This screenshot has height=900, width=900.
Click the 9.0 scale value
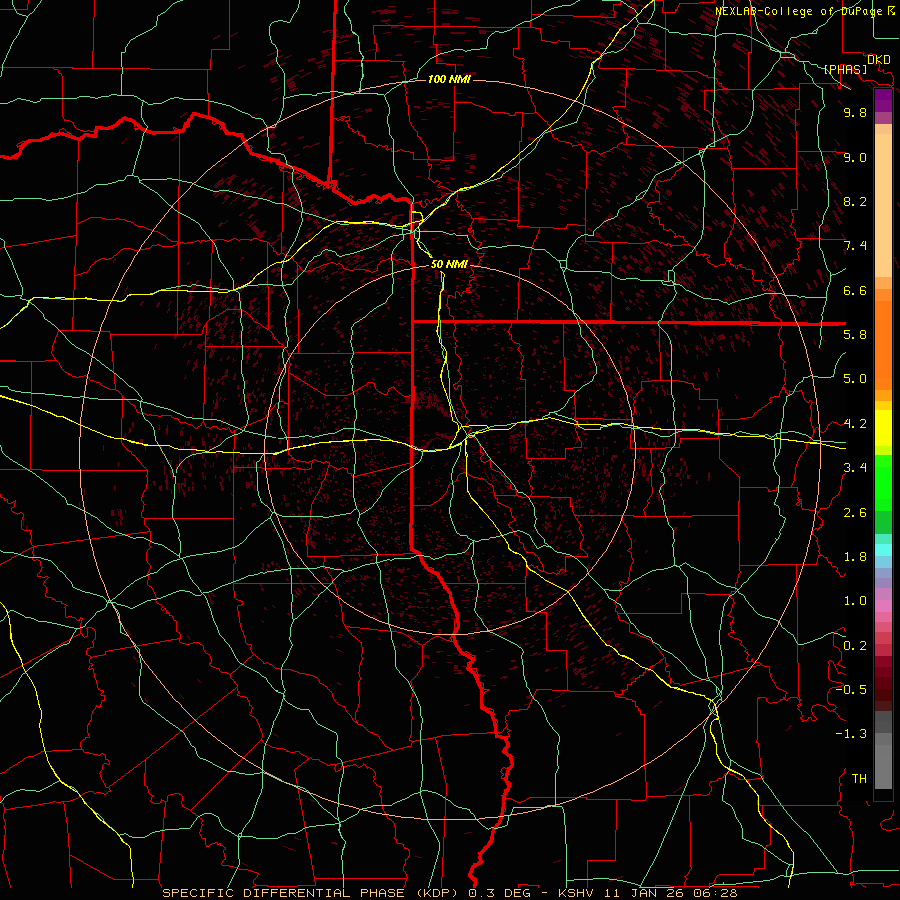click(x=855, y=157)
